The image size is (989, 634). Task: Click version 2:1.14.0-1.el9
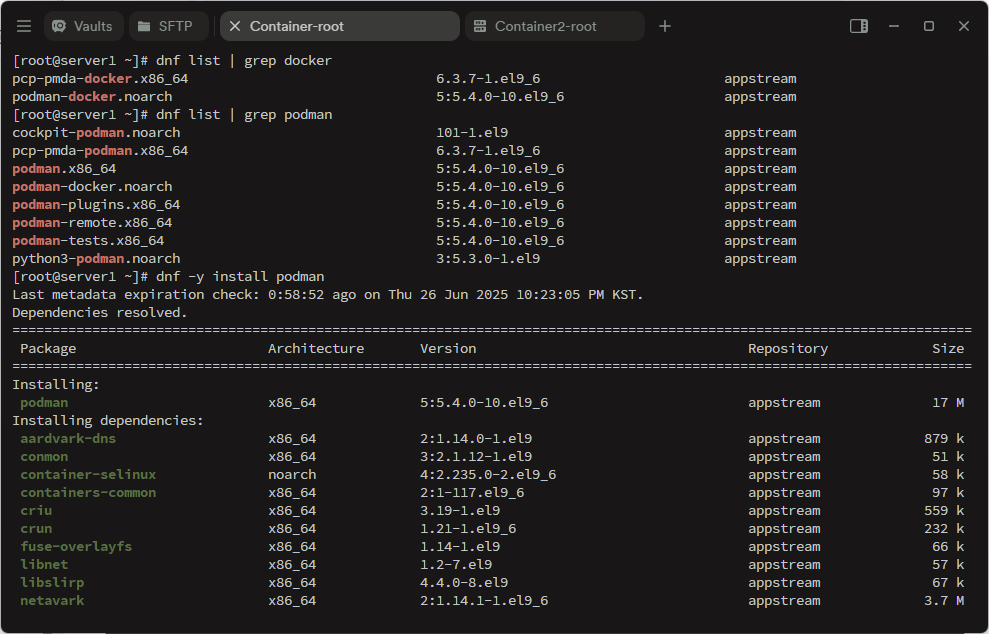click(x=476, y=438)
